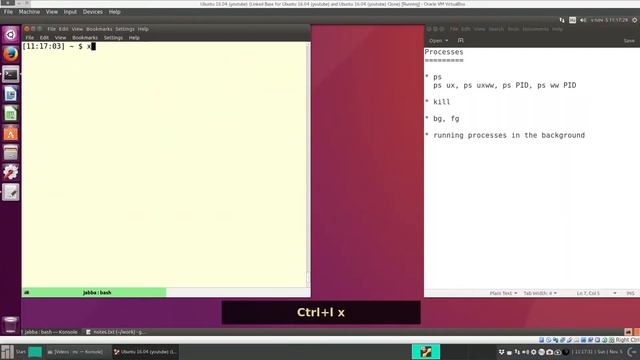Click the '* kill' line in gedit
This screenshot has height=360, width=640.
[x=437, y=102]
